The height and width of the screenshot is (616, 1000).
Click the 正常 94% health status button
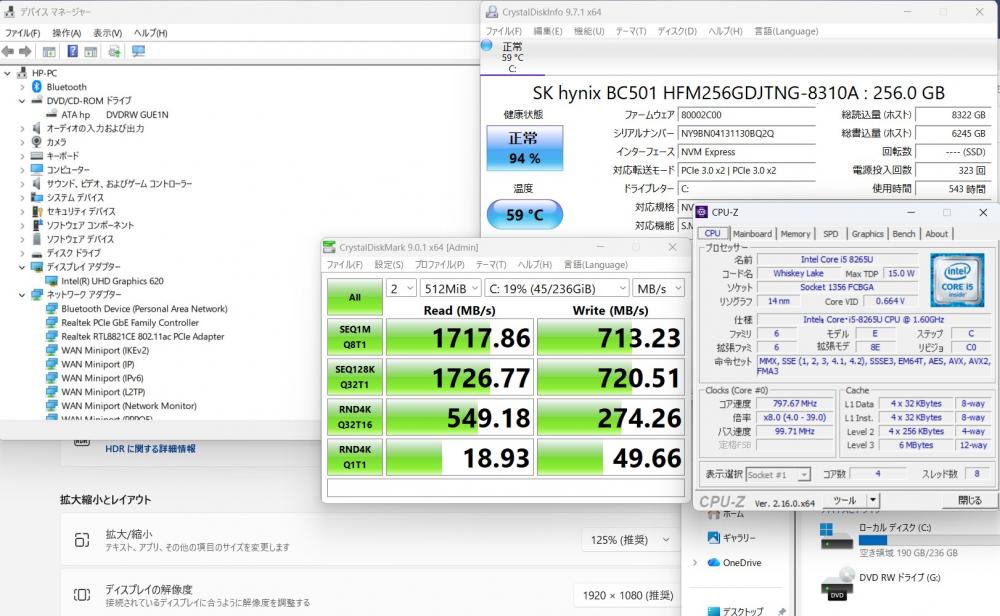pyautogui.click(x=524, y=148)
